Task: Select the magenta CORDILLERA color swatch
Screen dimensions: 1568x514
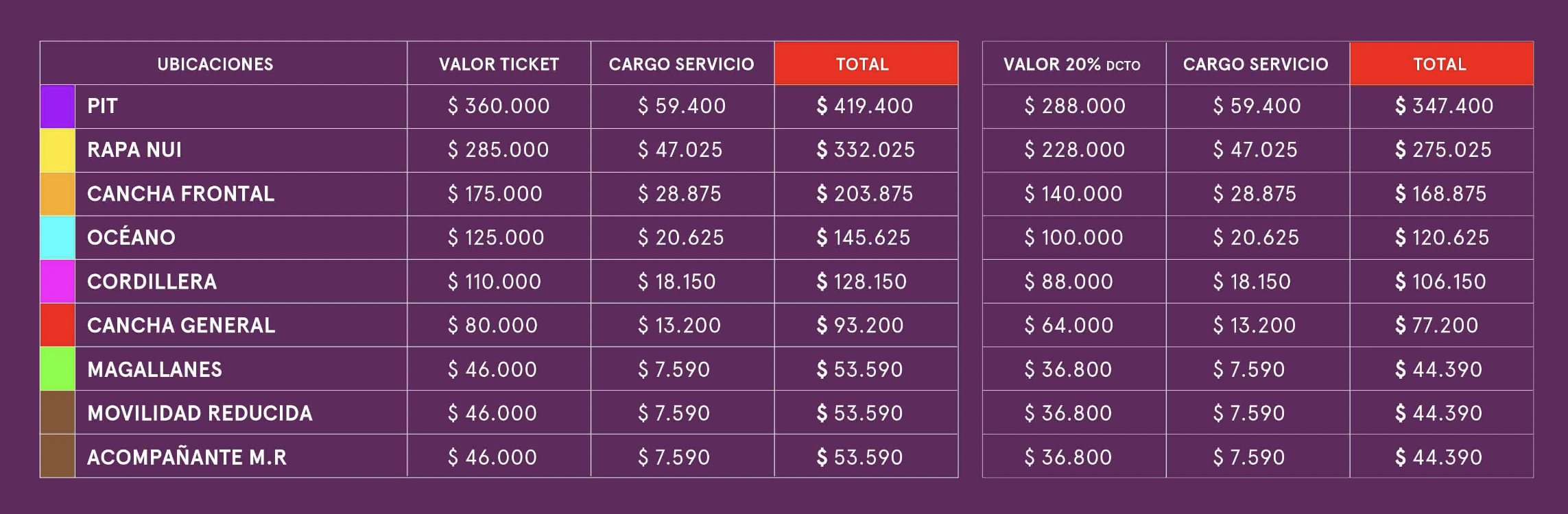Action: [58, 282]
